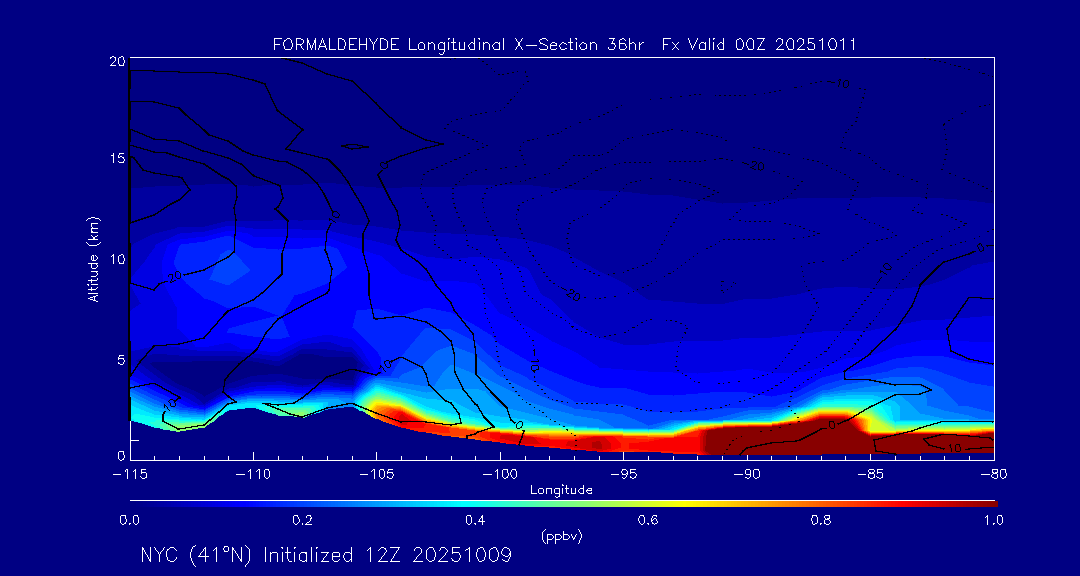Screen dimensions: 1080x576
Task: Select longitude tick label -115
Action: point(130,475)
